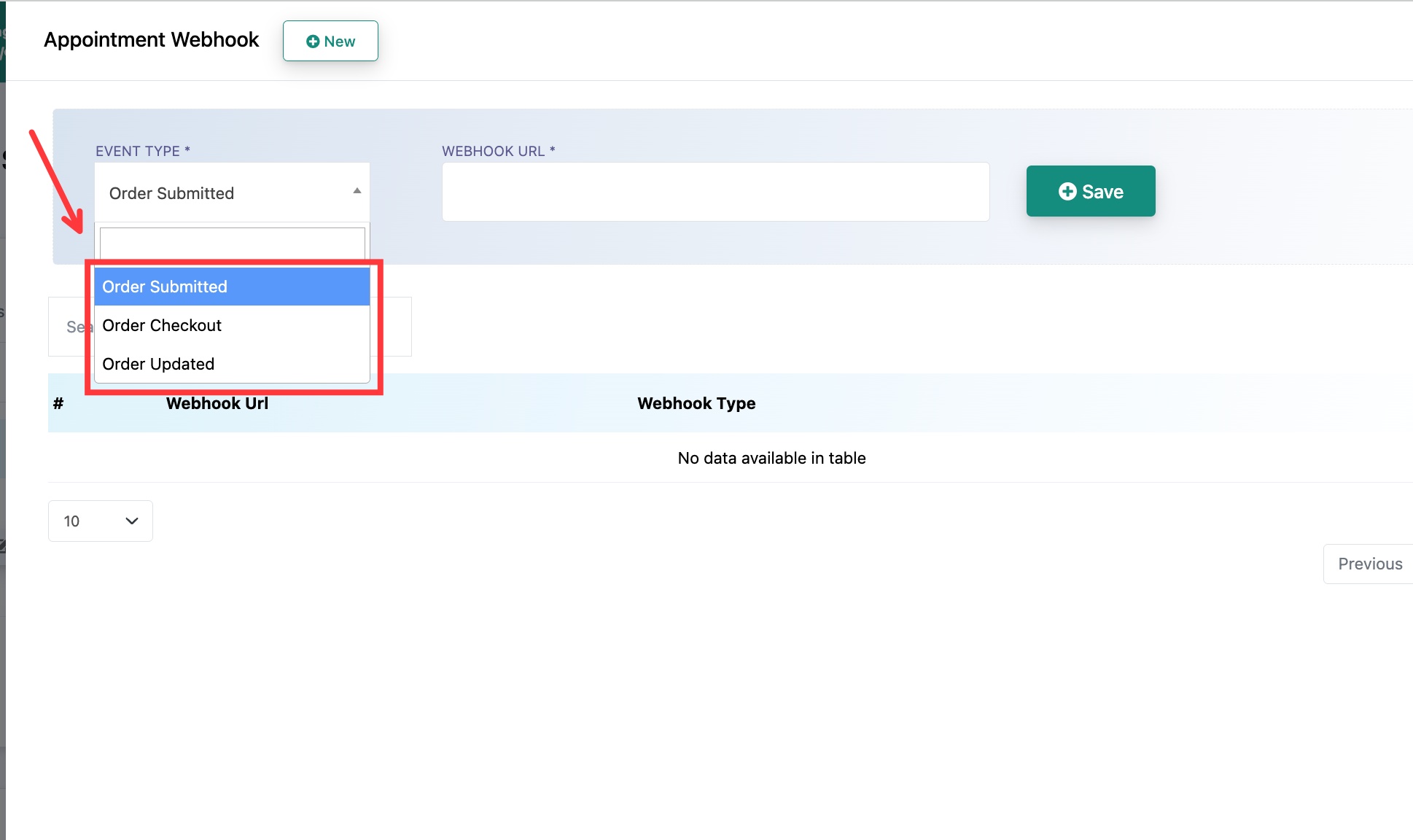The width and height of the screenshot is (1413, 840).
Task: Select the Order Submitted option
Action: 232,287
